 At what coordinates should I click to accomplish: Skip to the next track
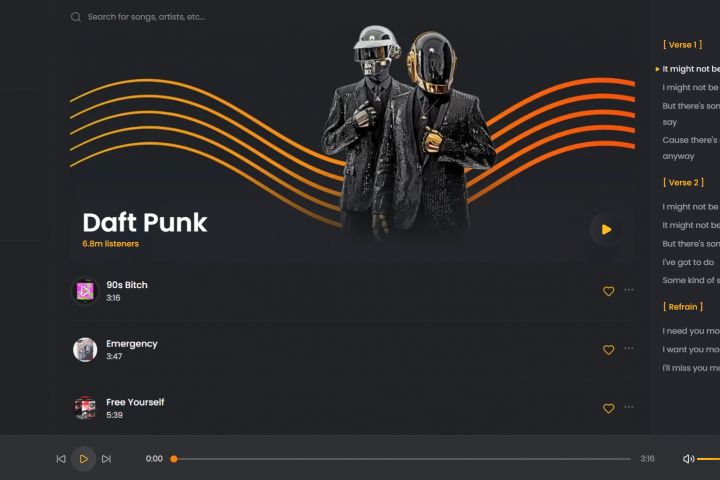(106, 459)
